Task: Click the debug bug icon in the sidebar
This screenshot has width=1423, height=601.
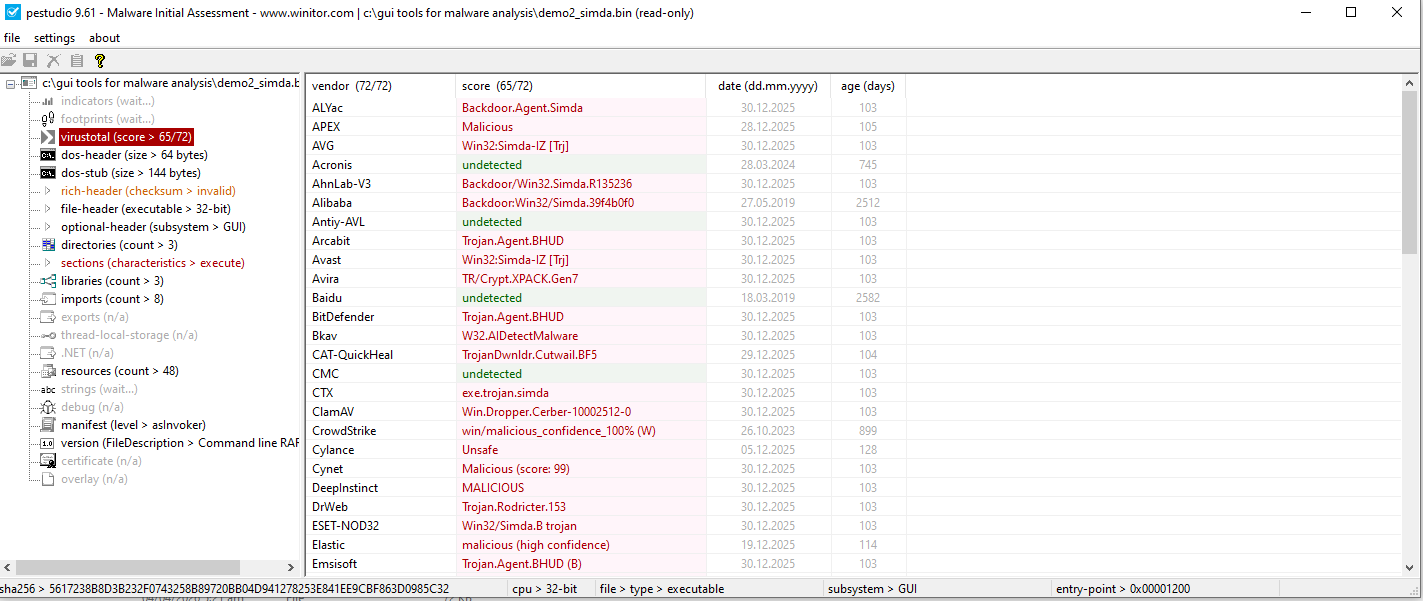Action: (x=47, y=407)
